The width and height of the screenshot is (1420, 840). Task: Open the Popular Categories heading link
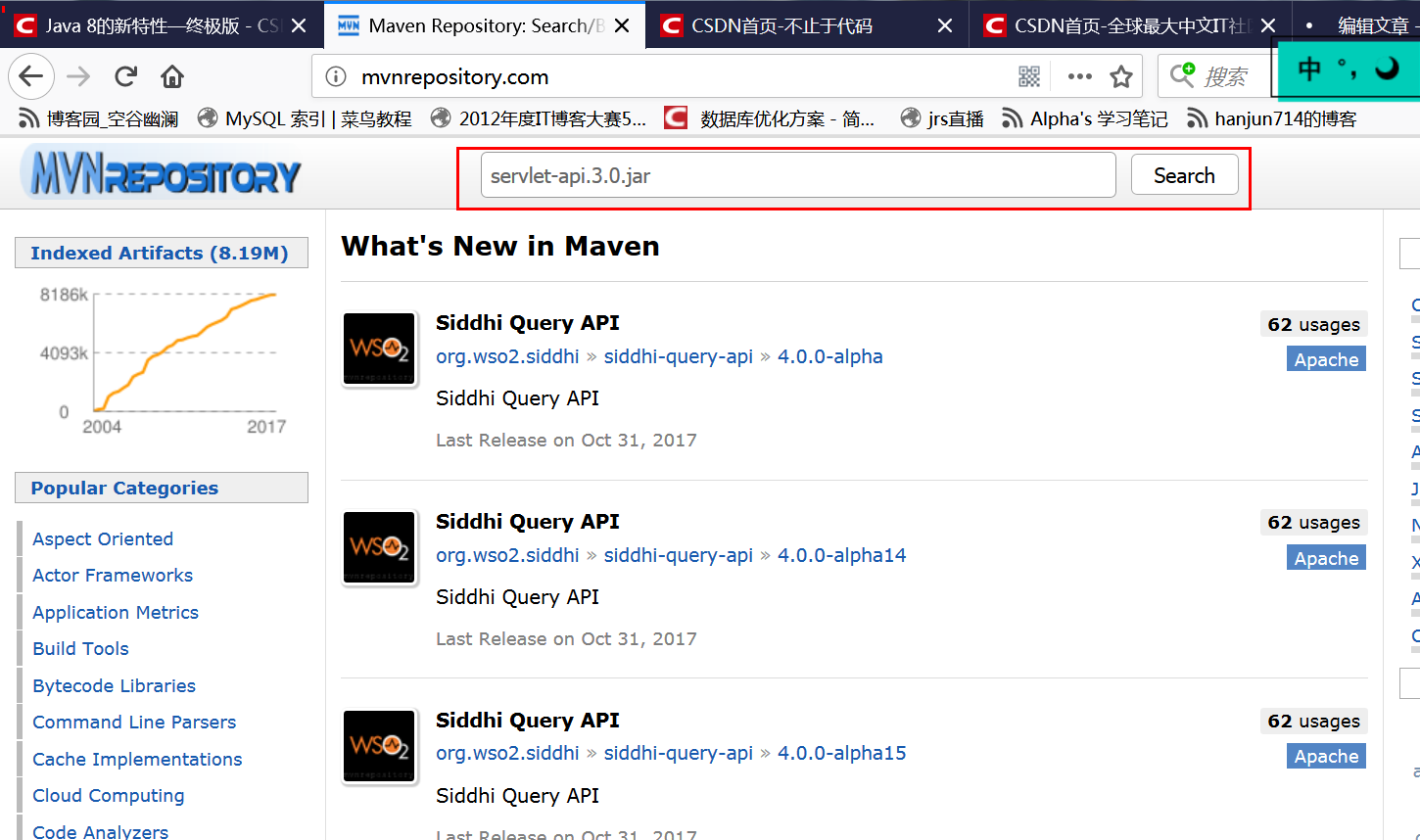[124, 488]
